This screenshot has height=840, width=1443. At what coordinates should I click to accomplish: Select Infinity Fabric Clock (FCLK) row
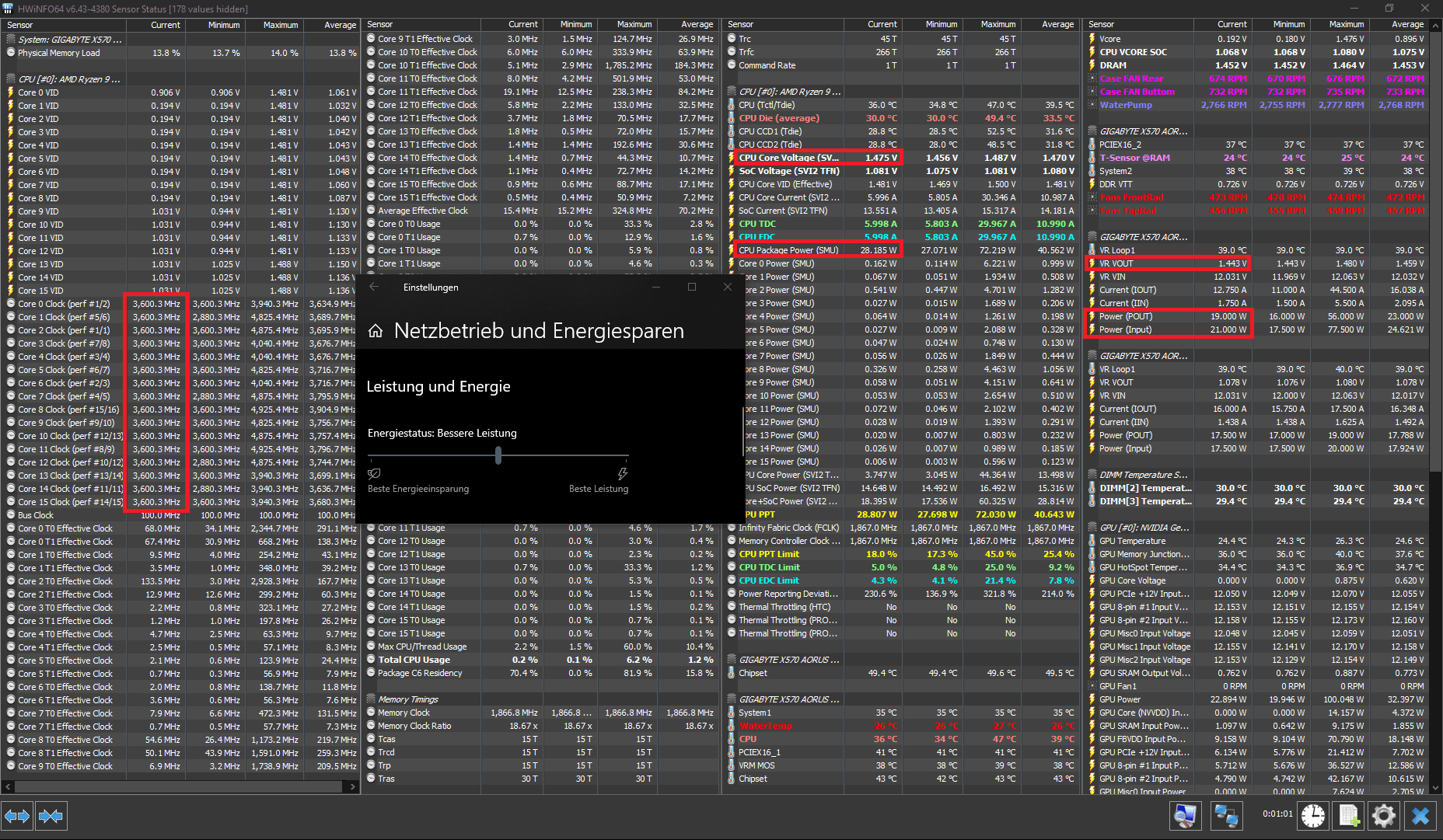coord(902,528)
